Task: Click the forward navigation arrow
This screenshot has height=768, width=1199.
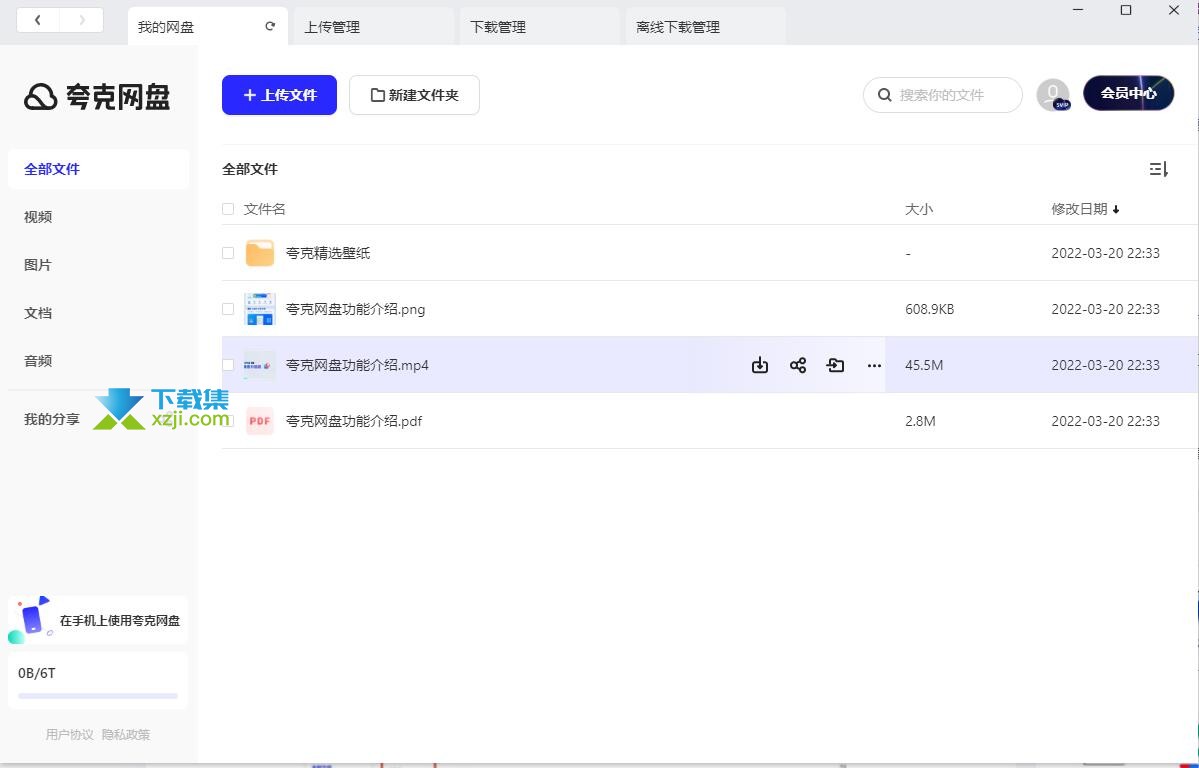Action: pyautogui.click(x=82, y=20)
